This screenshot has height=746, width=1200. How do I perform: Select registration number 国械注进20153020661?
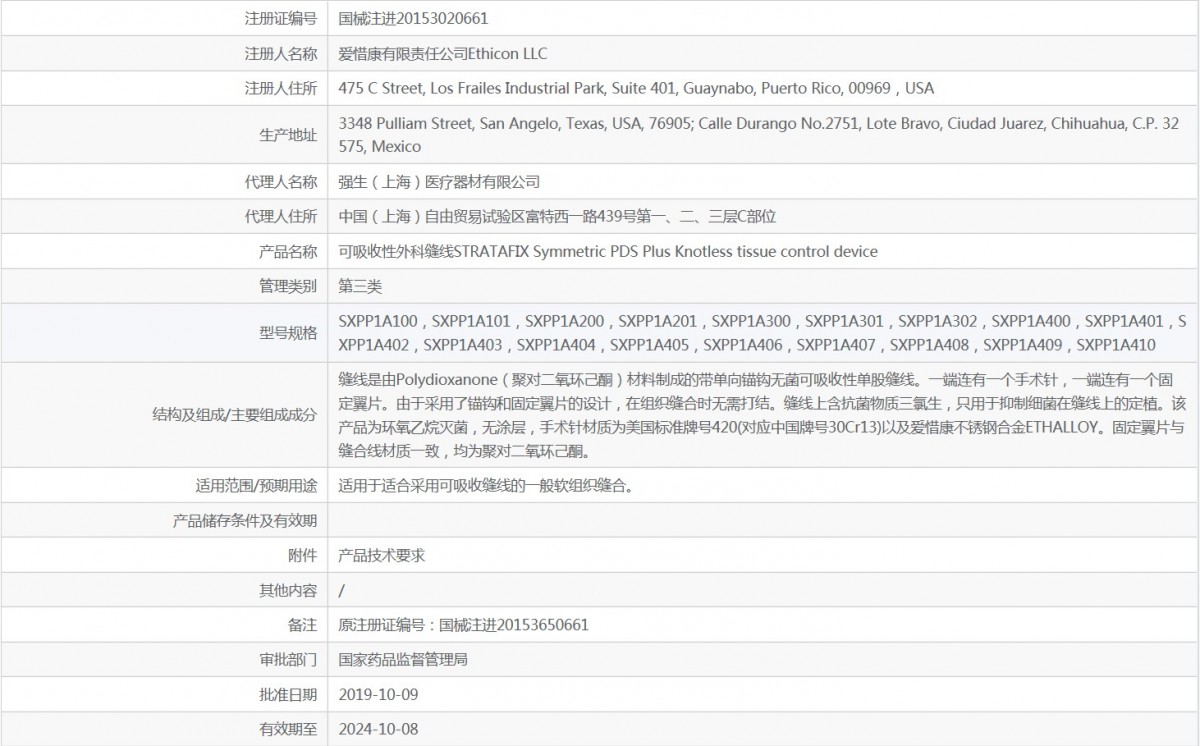(414, 18)
